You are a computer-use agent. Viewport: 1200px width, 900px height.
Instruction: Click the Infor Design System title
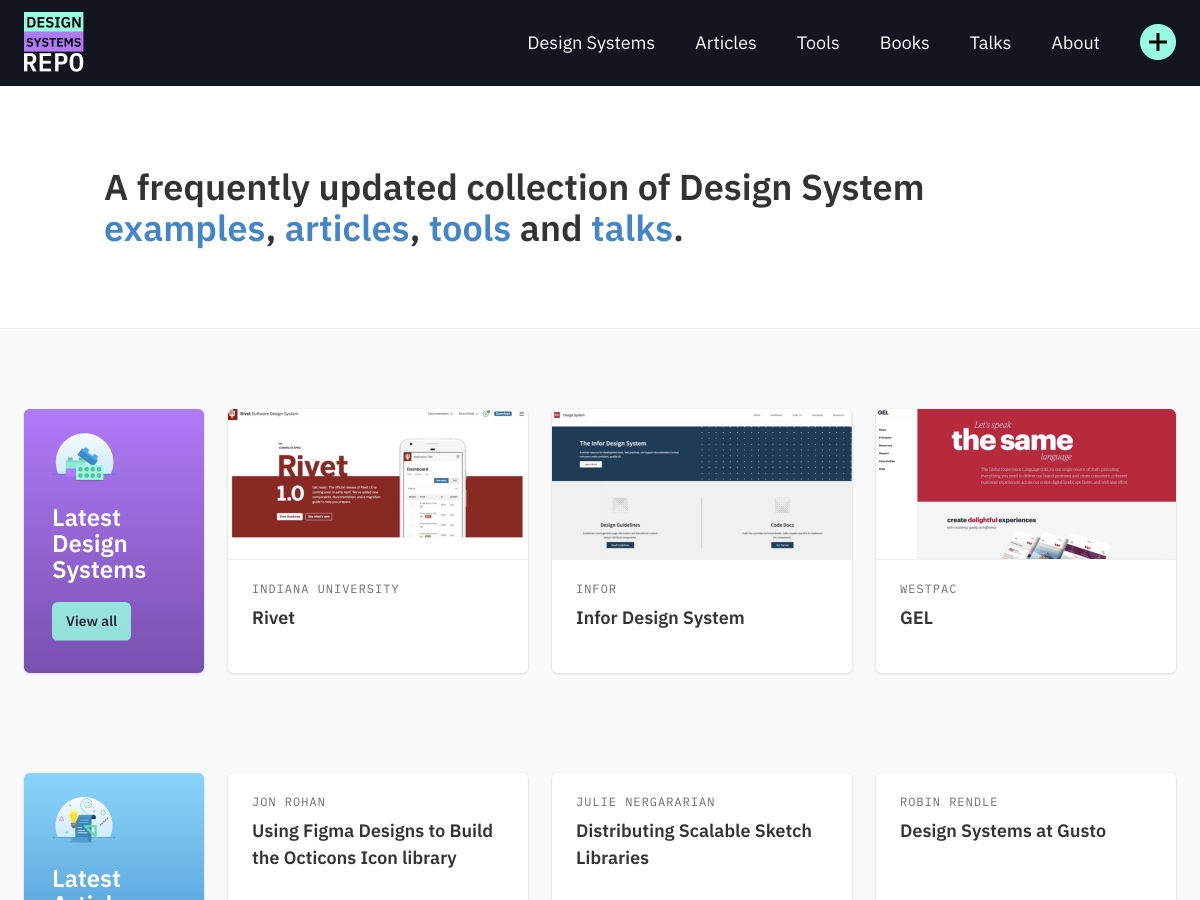click(660, 618)
